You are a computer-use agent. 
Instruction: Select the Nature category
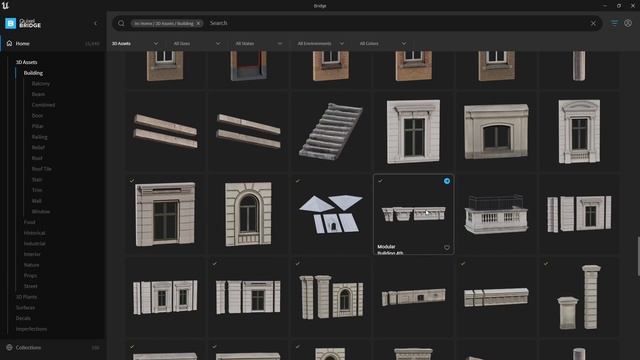click(x=31, y=265)
